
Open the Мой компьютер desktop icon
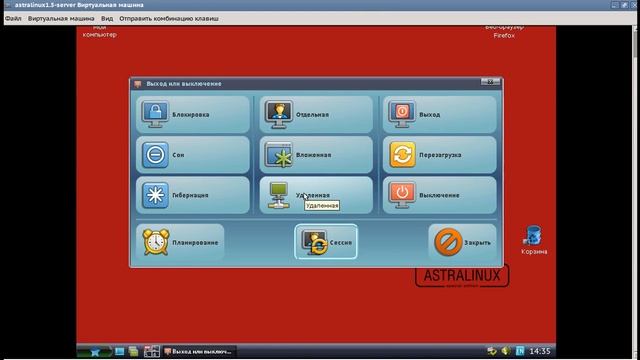tap(100, 31)
